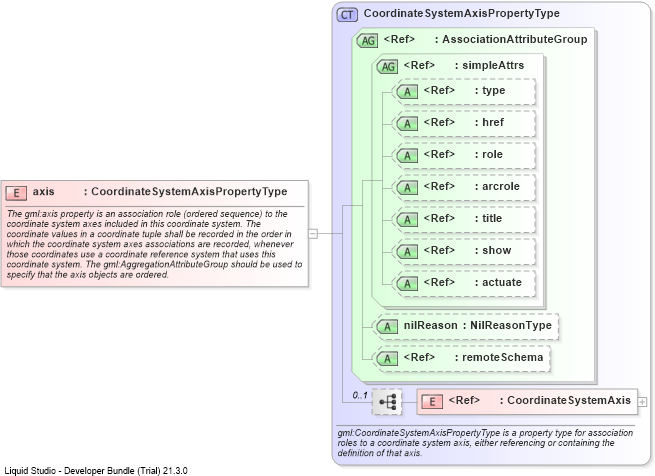Image resolution: width=655 pixels, height=476 pixels.
Task: Select the ': arcrole' attribute label
Action: point(497,186)
